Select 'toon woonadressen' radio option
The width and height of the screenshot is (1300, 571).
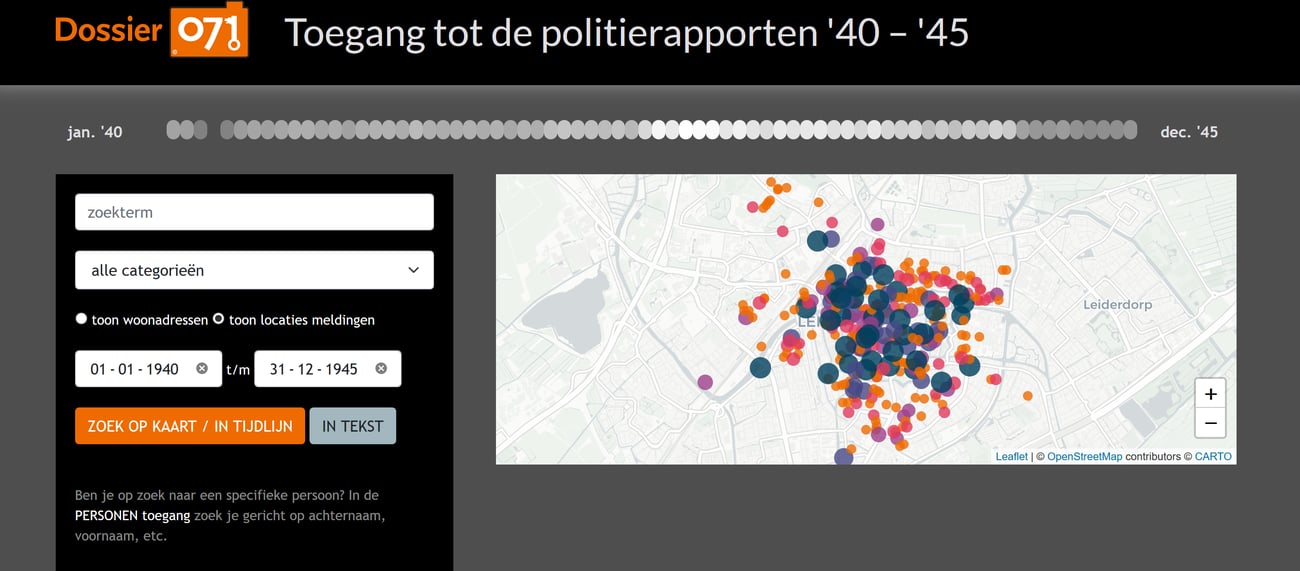(82, 319)
